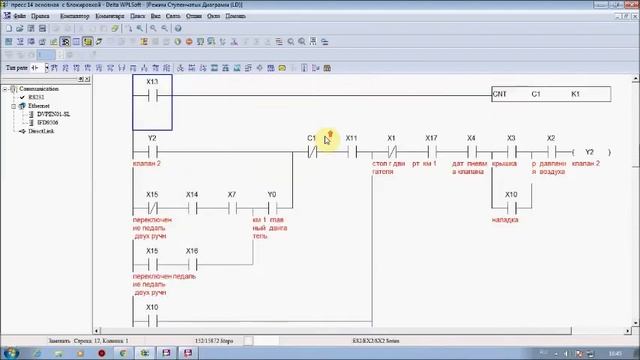The height and width of the screenshot is (360, 640).
Task: Select the X7 contact
Action: [x=232, y=209]
